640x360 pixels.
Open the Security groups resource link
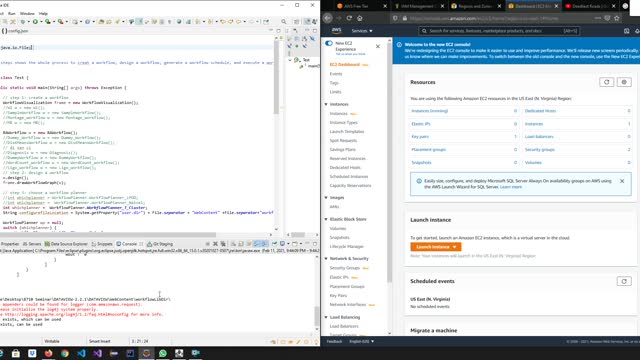tap(540, 150)
